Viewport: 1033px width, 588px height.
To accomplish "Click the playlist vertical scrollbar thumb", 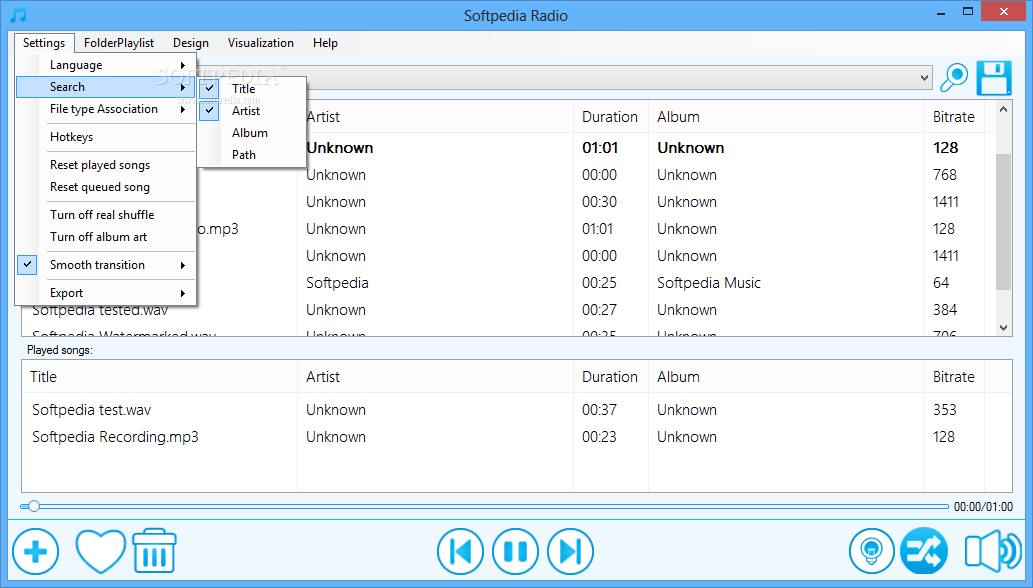I will click(x=1003, y=222).
